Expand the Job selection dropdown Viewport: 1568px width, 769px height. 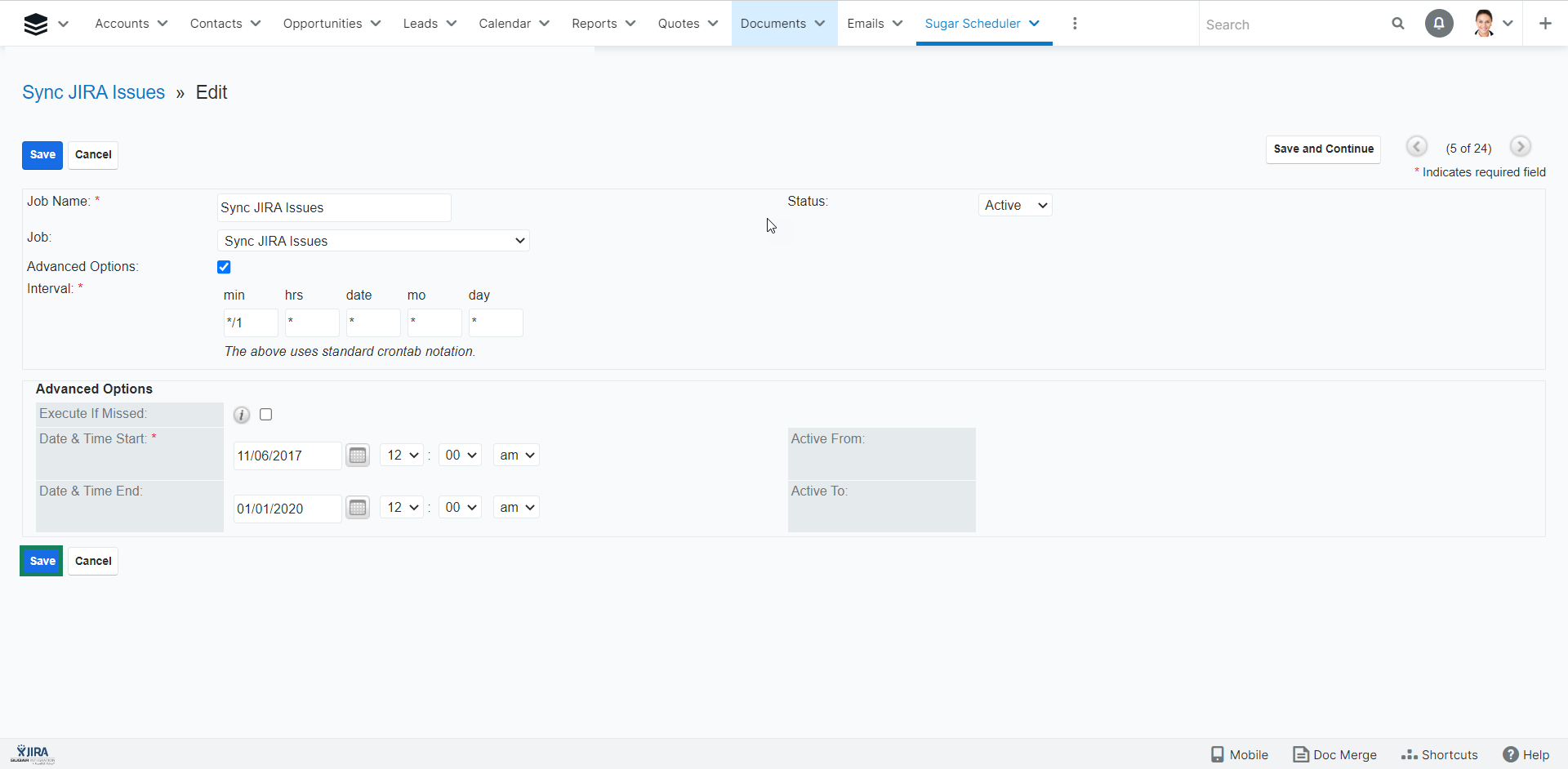[x=373, y=241]
